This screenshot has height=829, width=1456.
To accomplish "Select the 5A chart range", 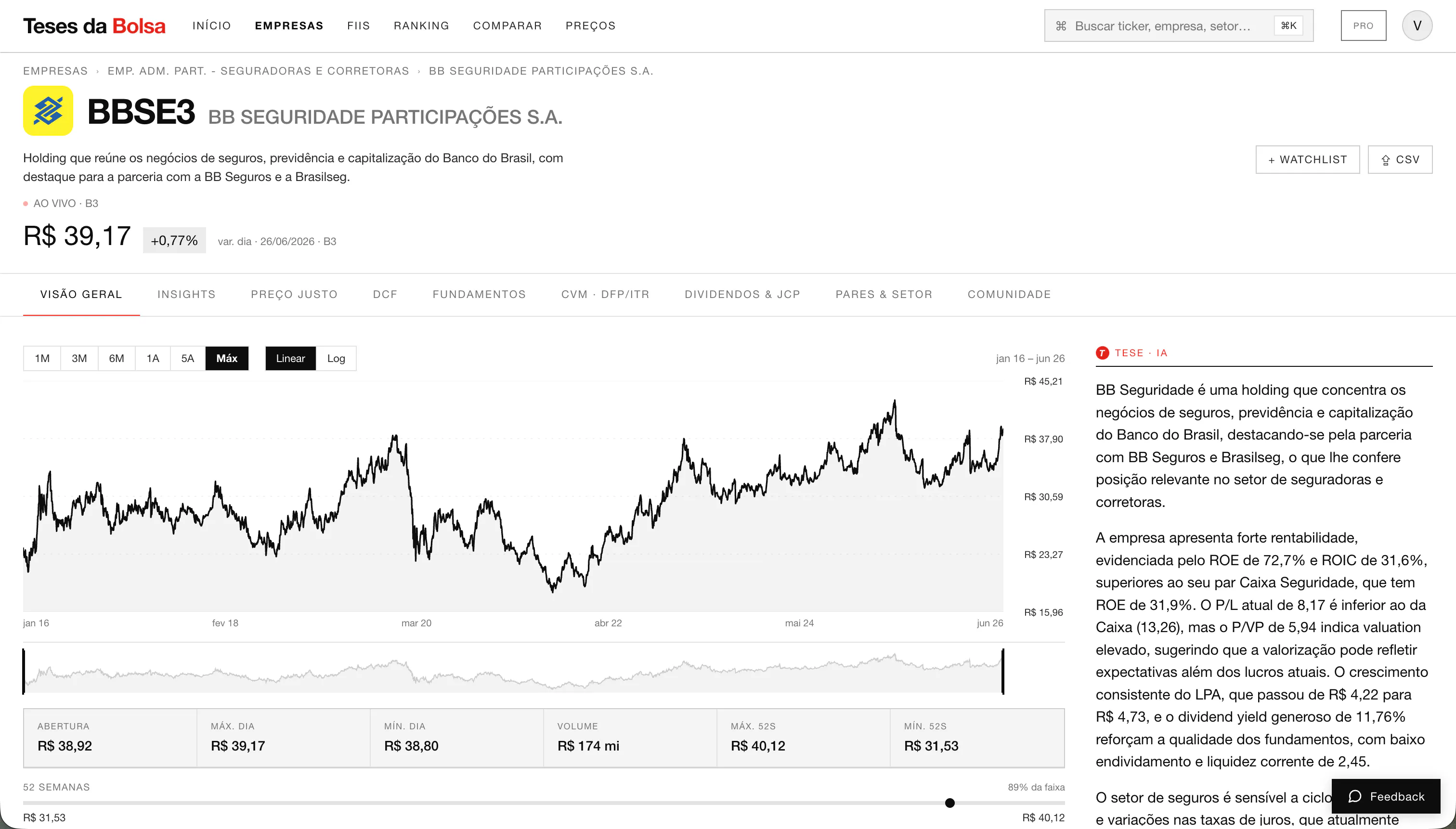I will click(188, 358).
